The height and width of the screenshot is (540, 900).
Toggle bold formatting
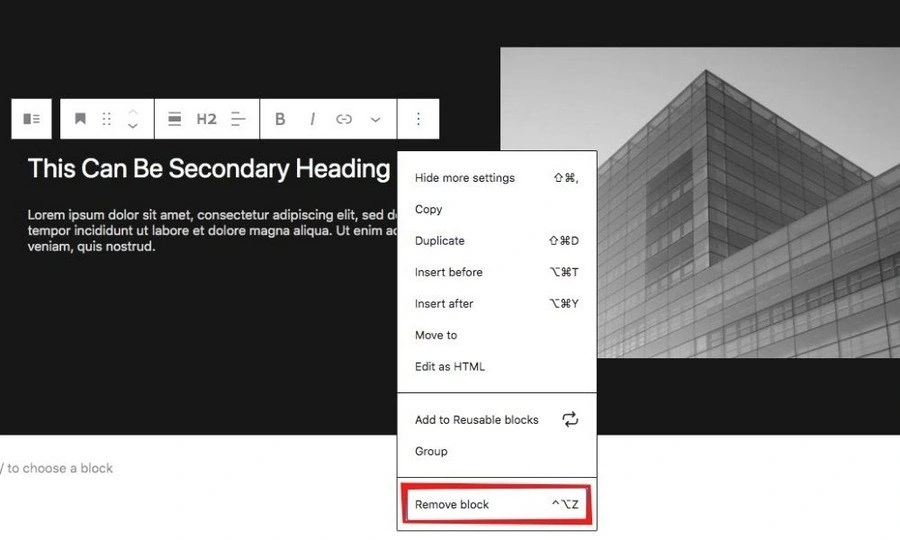tap(280, 119)
